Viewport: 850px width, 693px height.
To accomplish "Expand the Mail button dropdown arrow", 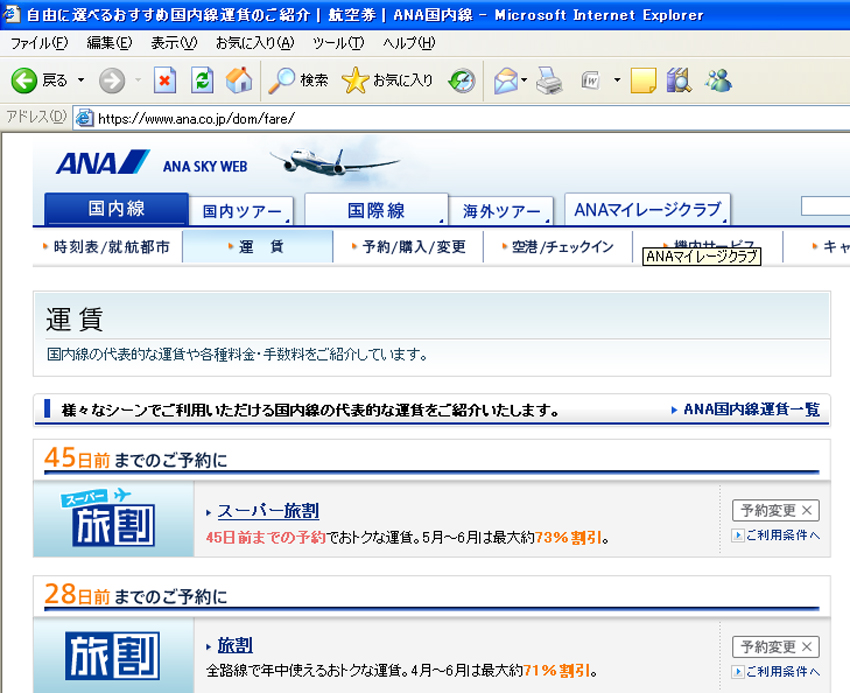I will [524, 80].
